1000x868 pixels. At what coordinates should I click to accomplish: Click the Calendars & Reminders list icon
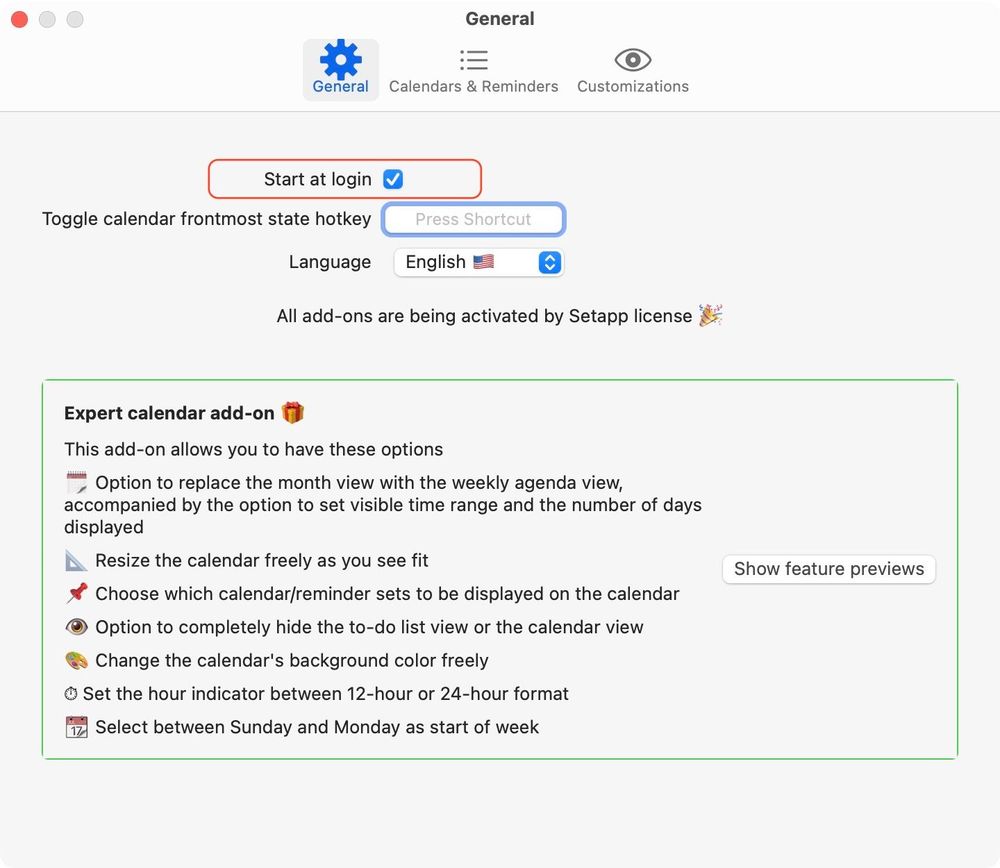(x=473, y=59)
